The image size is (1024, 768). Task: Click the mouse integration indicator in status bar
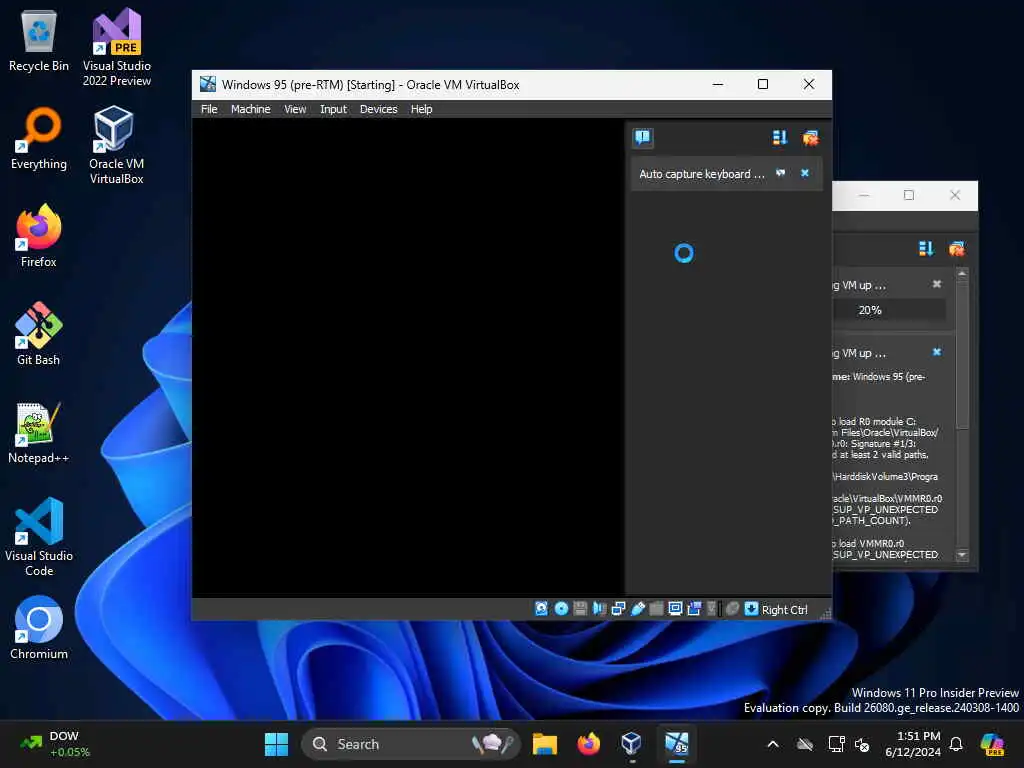(x=733, y=609)
